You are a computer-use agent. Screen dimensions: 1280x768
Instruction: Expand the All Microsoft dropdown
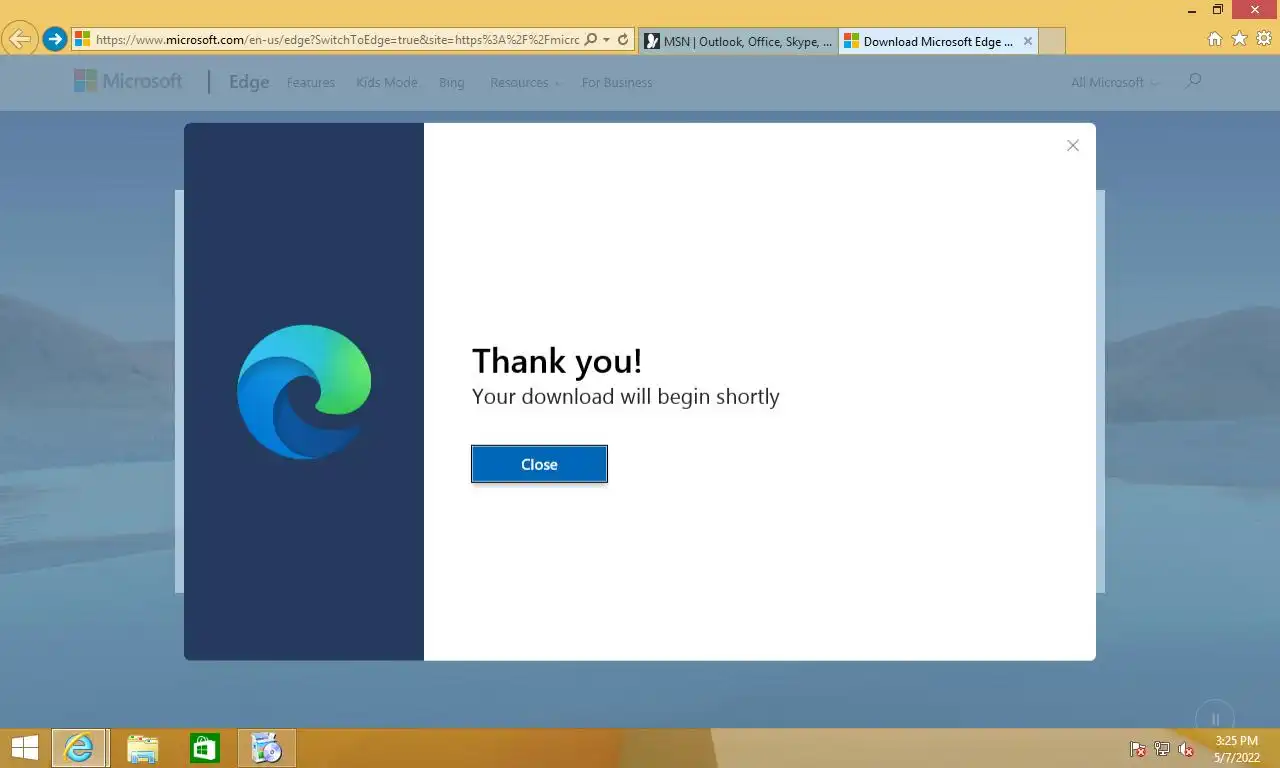(1115, 82)
